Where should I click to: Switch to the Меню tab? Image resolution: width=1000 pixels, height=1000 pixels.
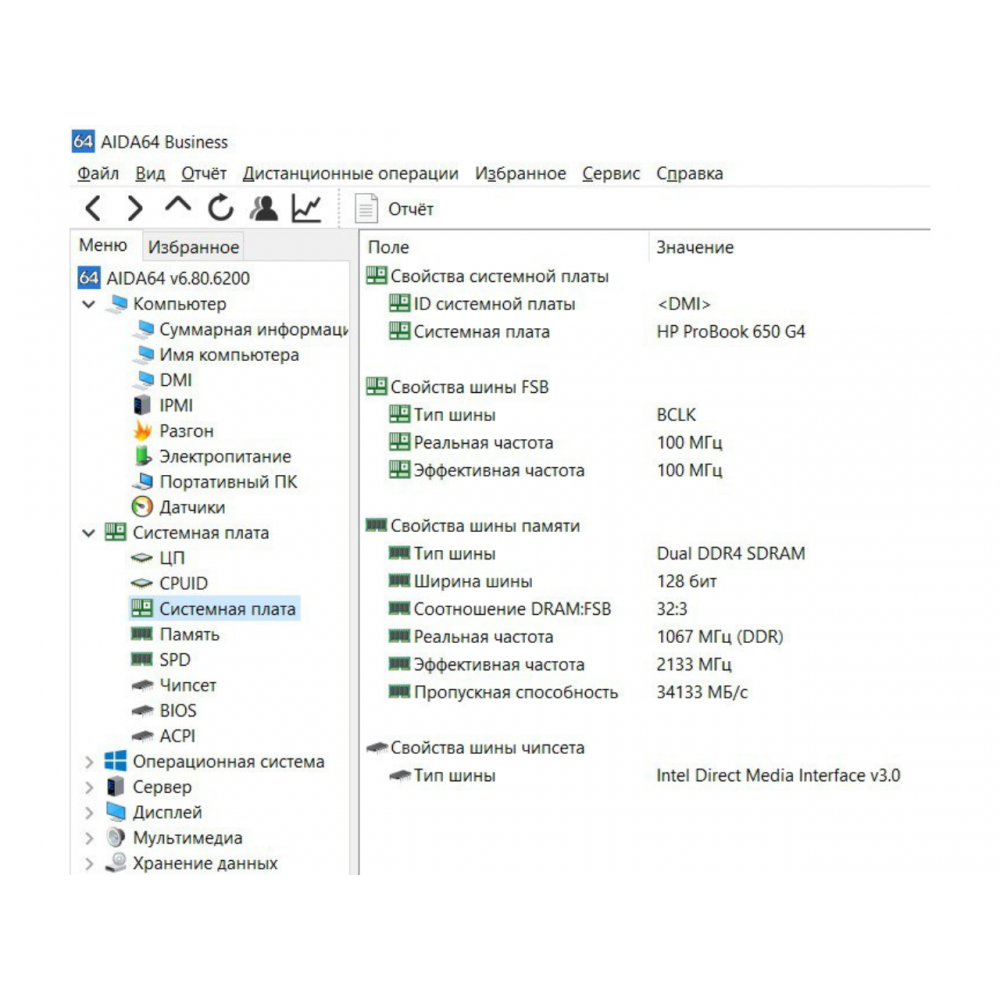pos(103,246)
